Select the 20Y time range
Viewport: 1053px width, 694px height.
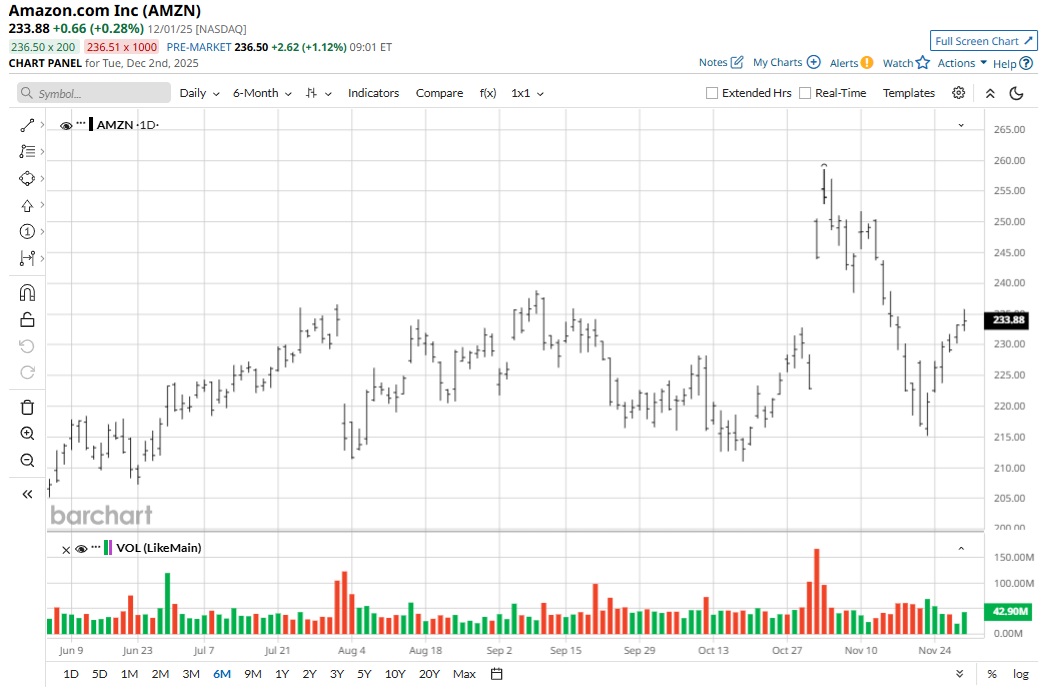coord(429,674)
